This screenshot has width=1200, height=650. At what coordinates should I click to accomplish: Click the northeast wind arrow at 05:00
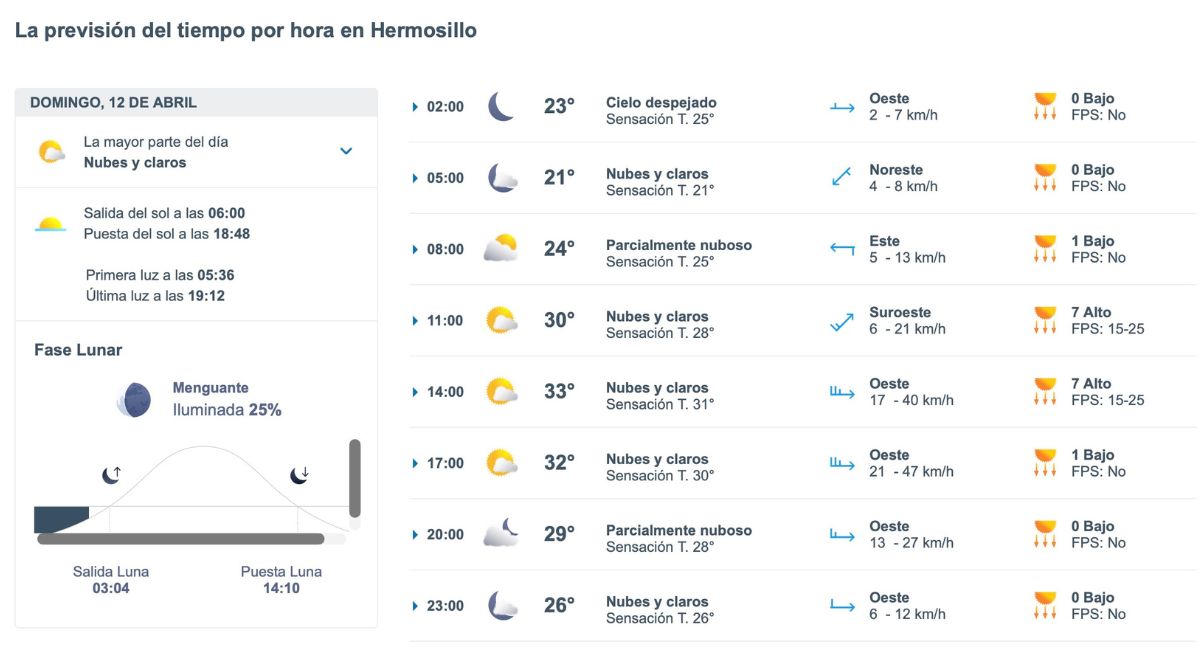(x=843, y=178)
